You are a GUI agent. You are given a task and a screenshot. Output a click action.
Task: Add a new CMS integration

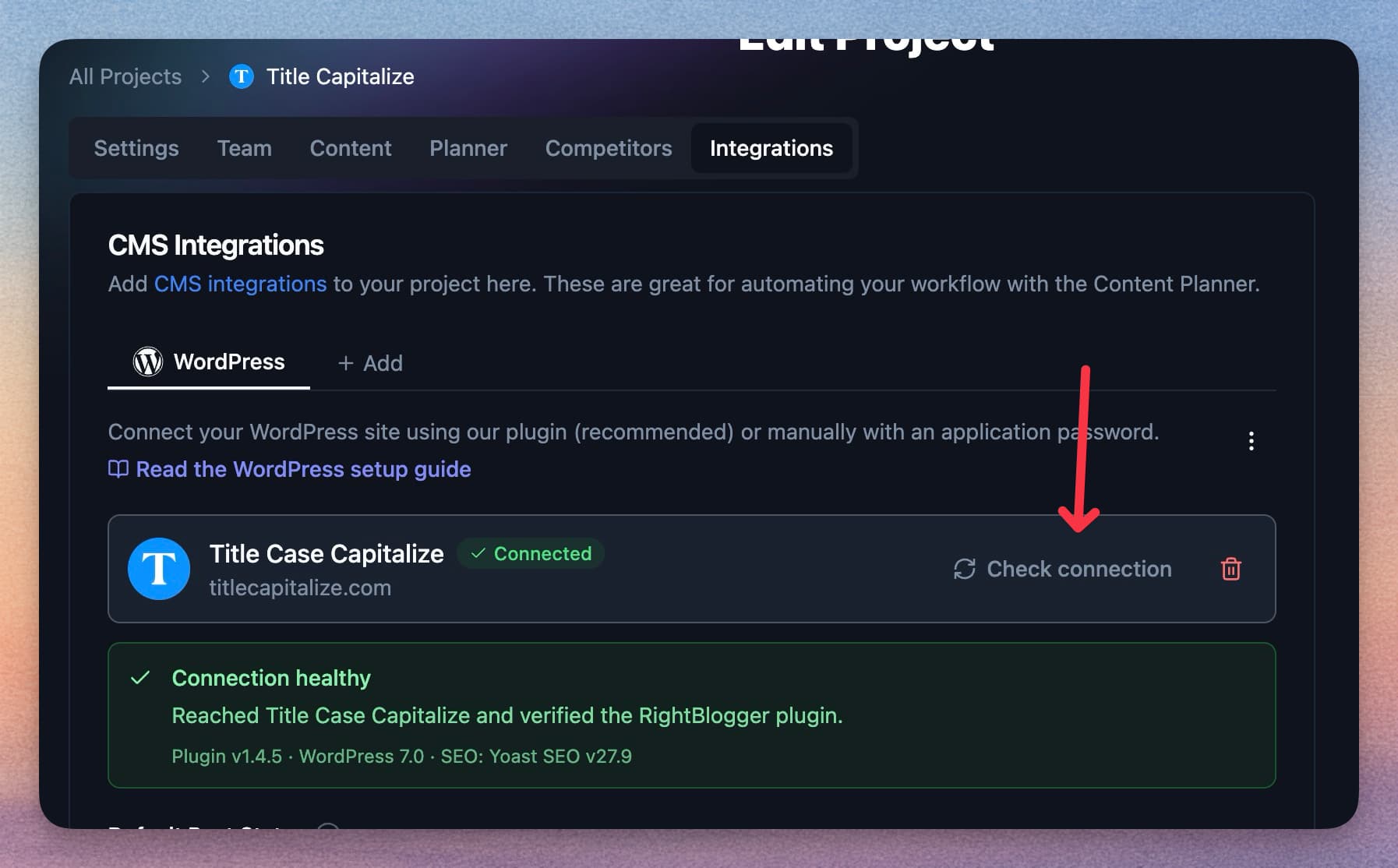tap(370, 363)
